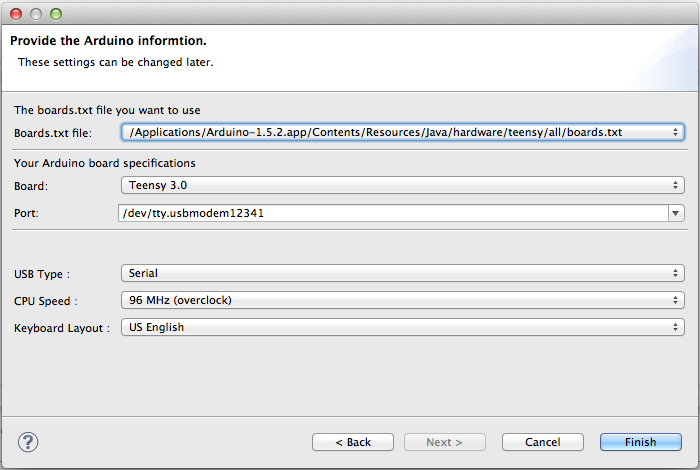Change the CPU Speed 96 MHz dropdown

click(401, 300)
